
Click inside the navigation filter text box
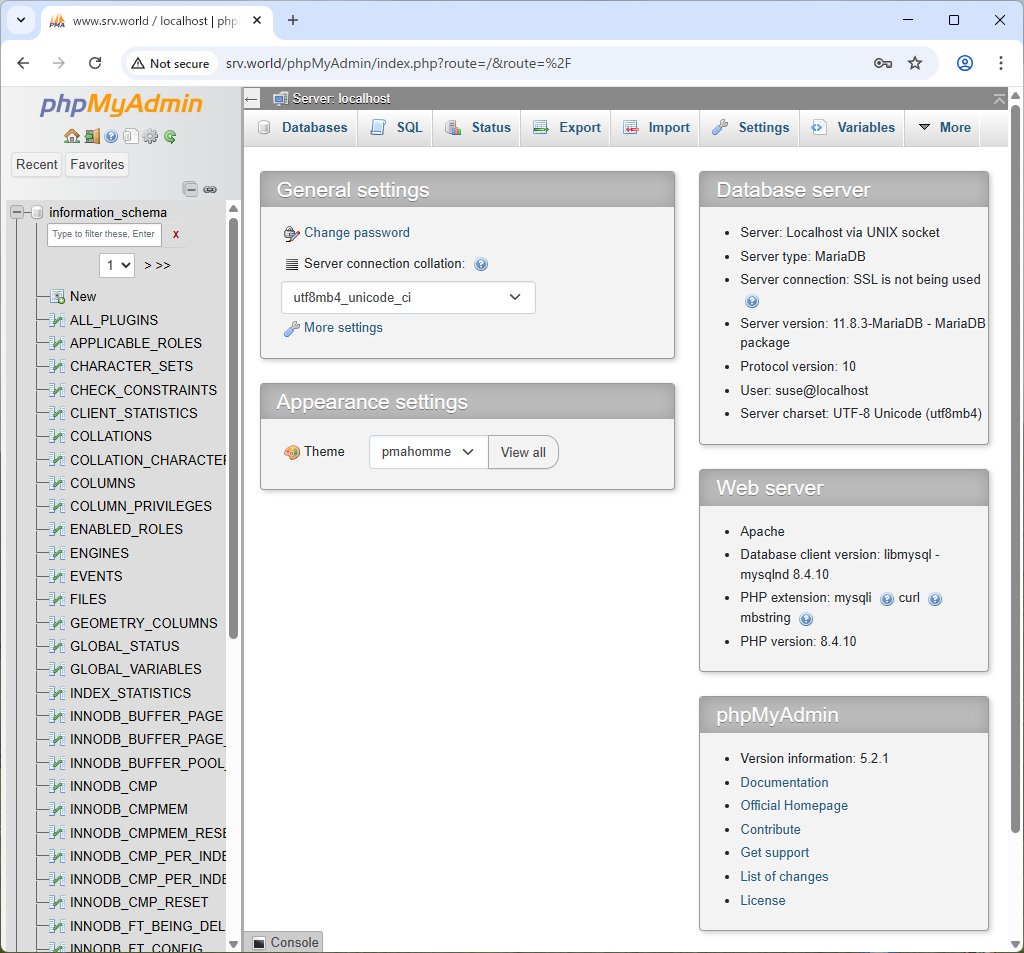point(104,234)
